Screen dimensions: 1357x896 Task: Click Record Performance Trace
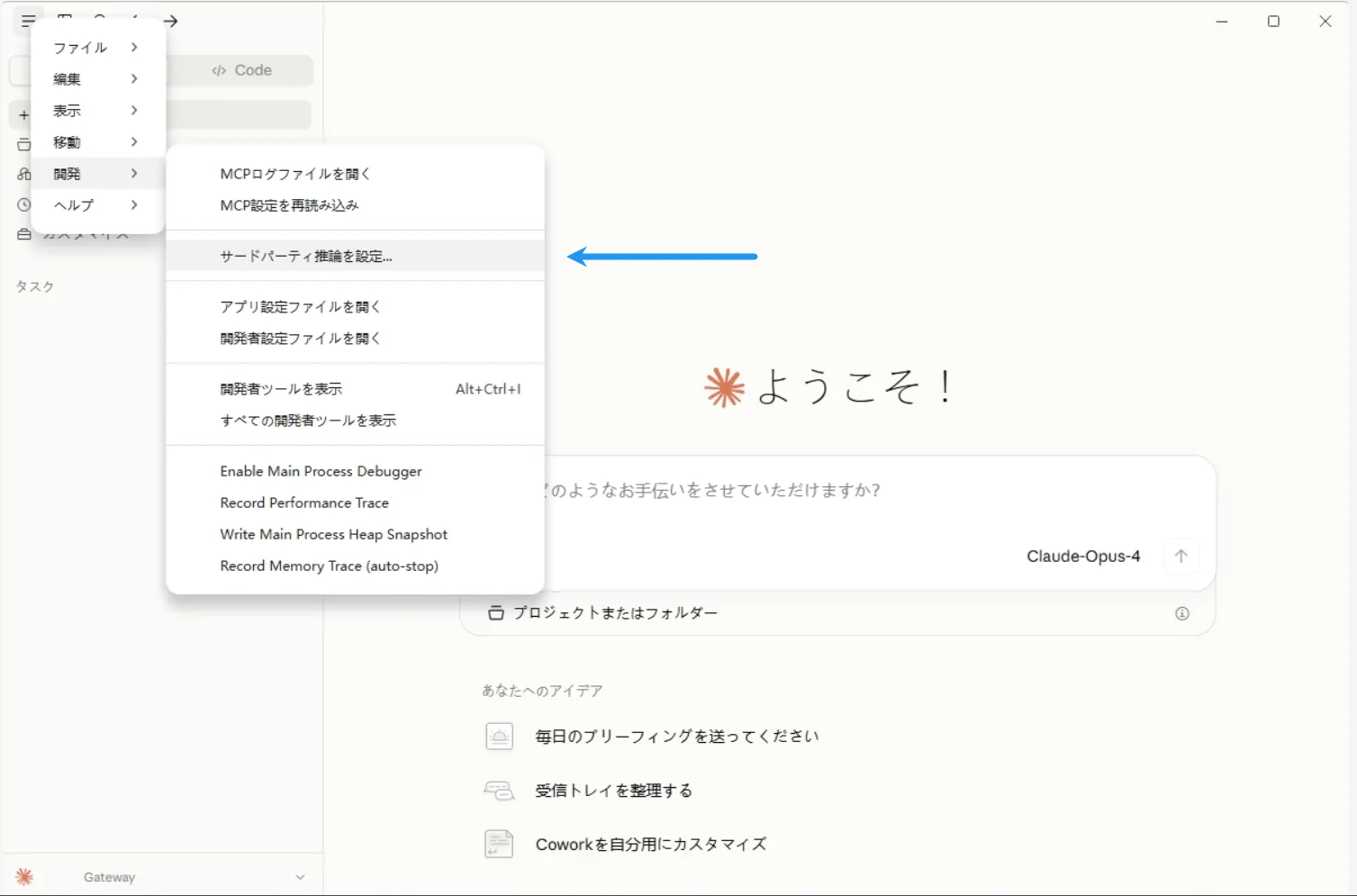coord(356,502)
